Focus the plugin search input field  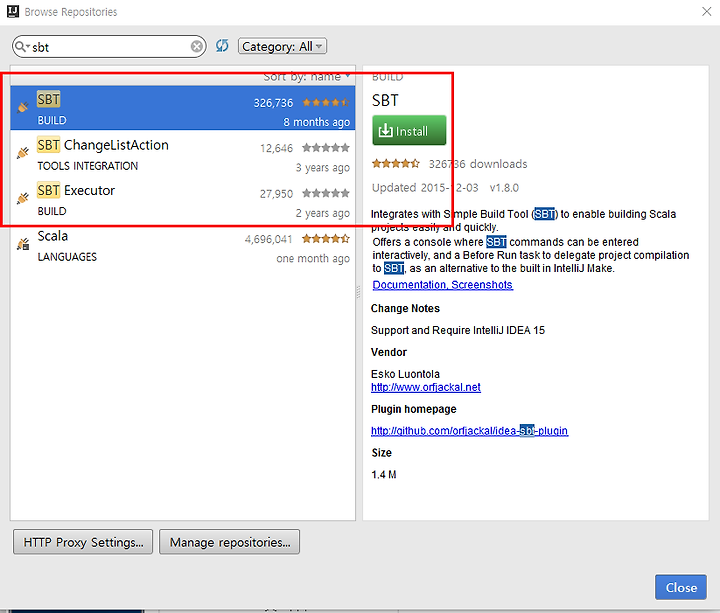110,47
